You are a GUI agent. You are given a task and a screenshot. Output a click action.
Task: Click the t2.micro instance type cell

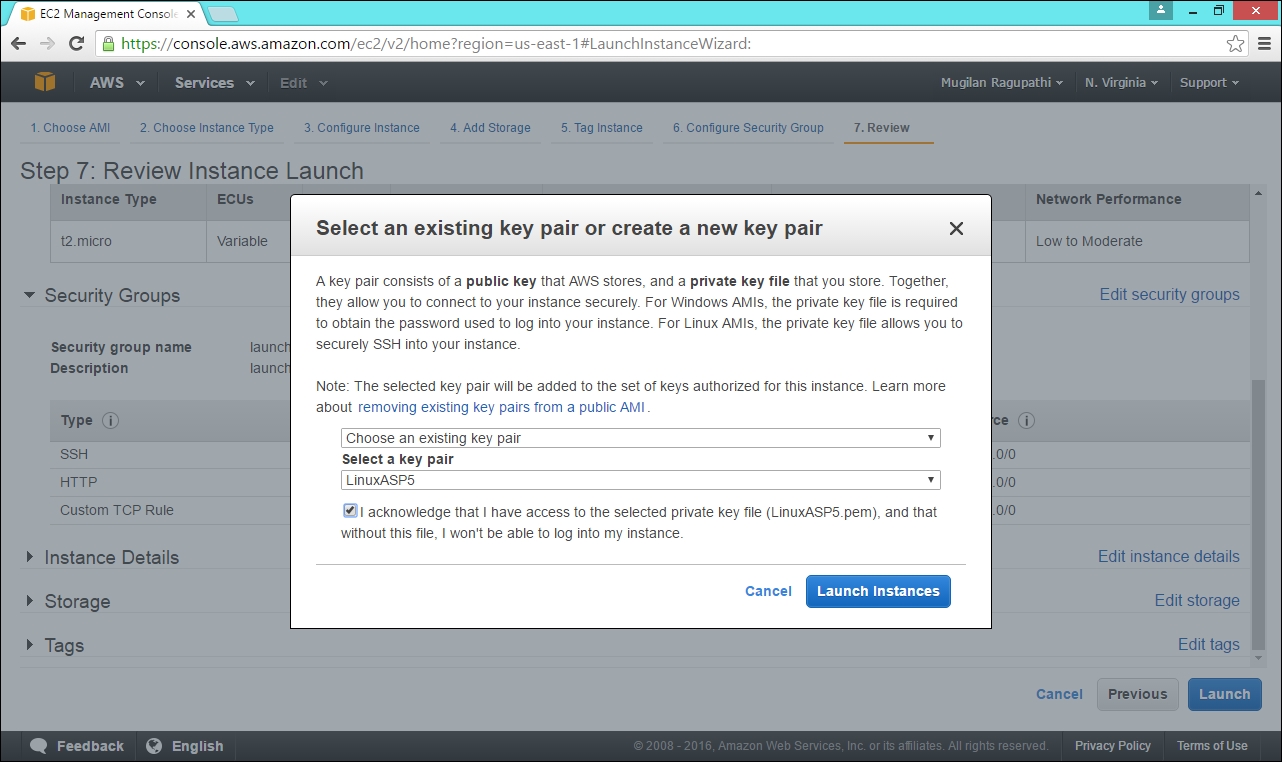(x=128, y=241)
